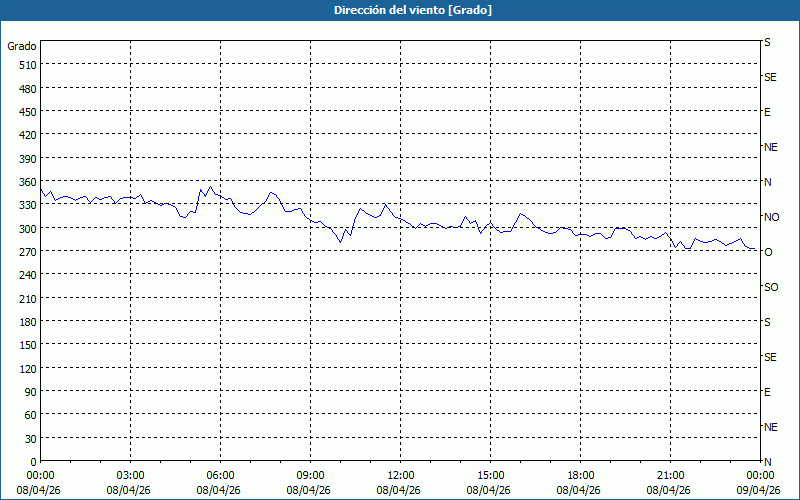The image size is (800, 500).
Task: Select the 06:00 time marker on the X axis
Action: 220,476
